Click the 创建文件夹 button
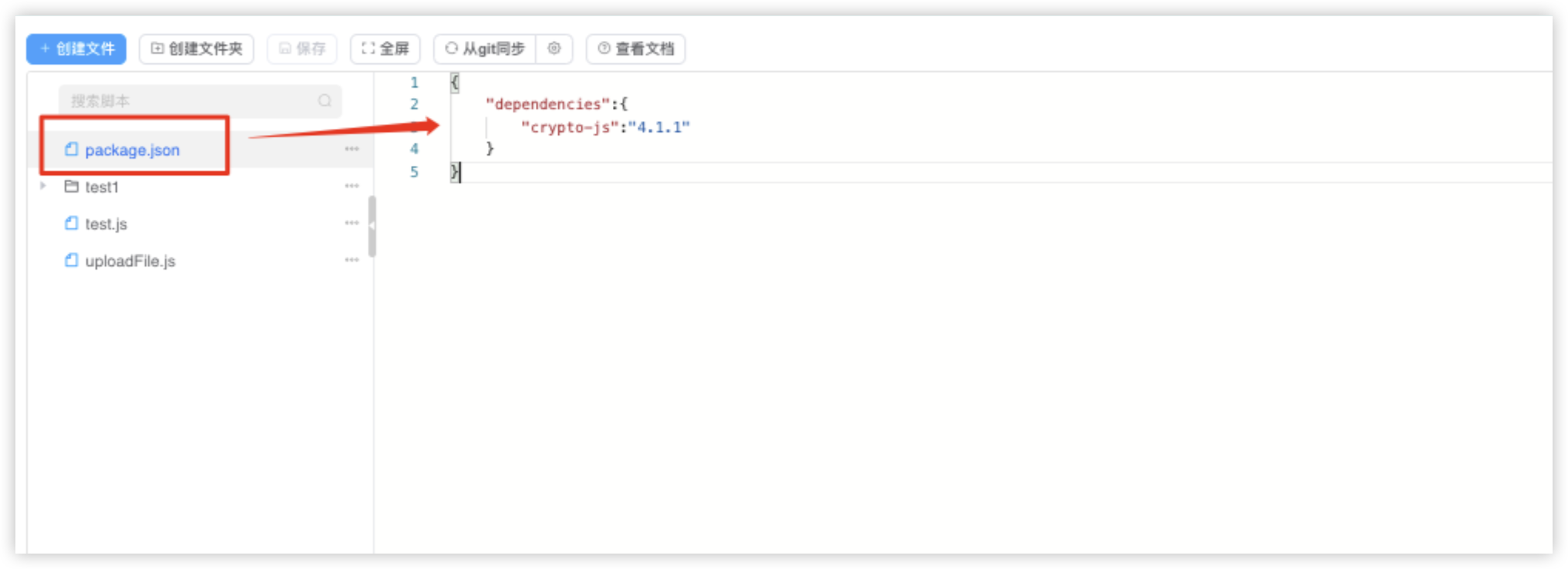 [197, 49]
